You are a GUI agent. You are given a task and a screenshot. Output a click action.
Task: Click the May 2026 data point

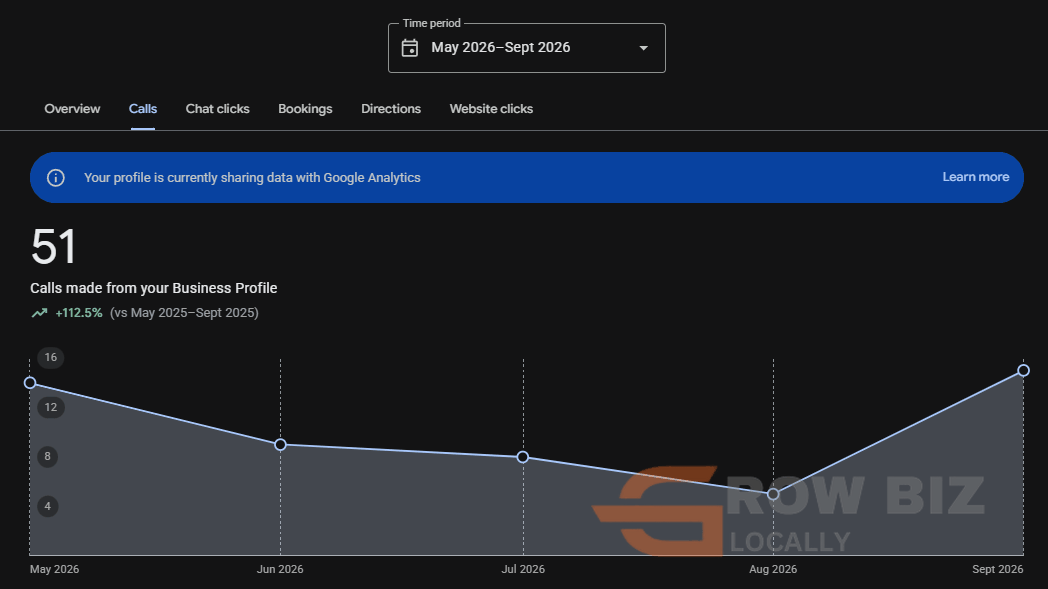[30, 383]
